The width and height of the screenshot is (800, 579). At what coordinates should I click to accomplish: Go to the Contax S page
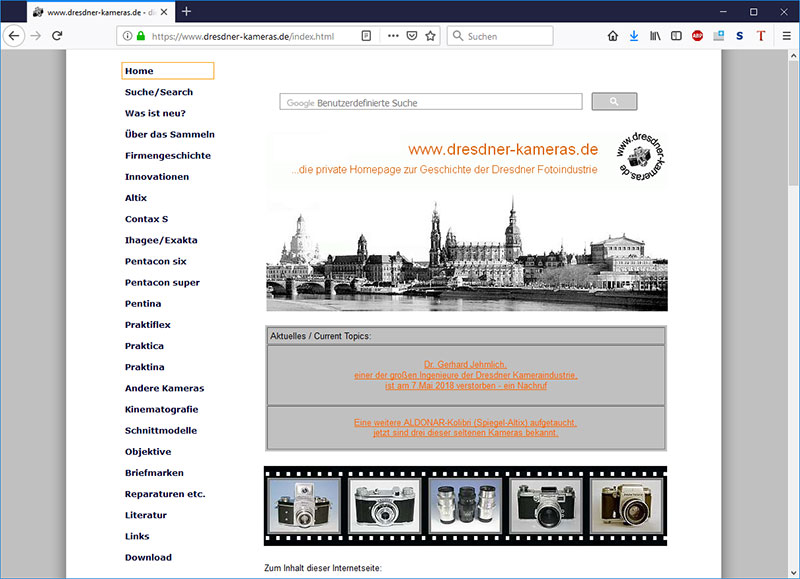(146, 219)
